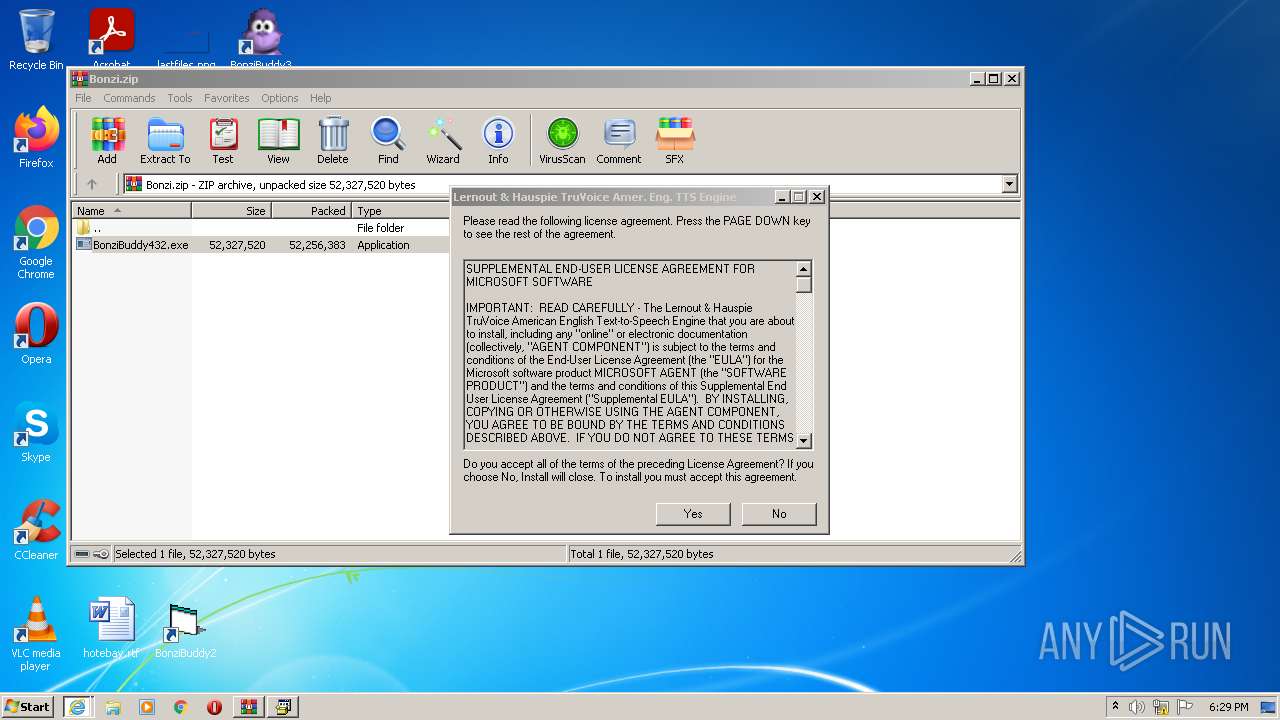The width and height of the screenshot is (1280, 720).
Task: Click the Add toolbar icon in WinRAR
Action: pyautogui.click(x=107, y=140)
